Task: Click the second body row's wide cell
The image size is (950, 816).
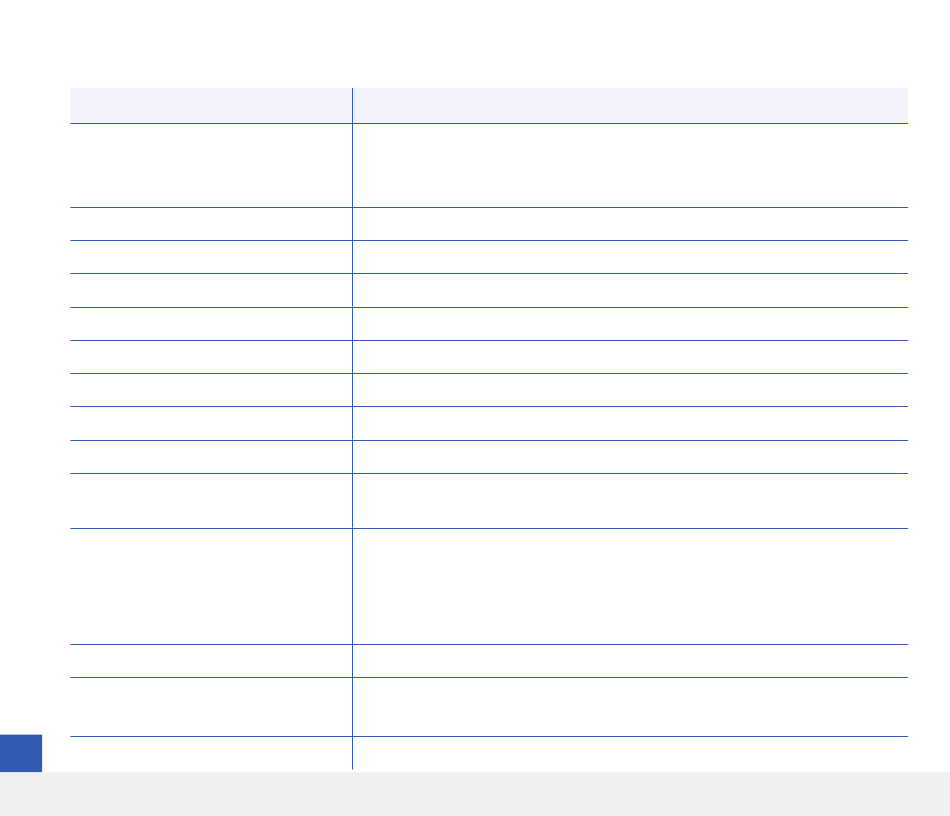Action: 630,224
